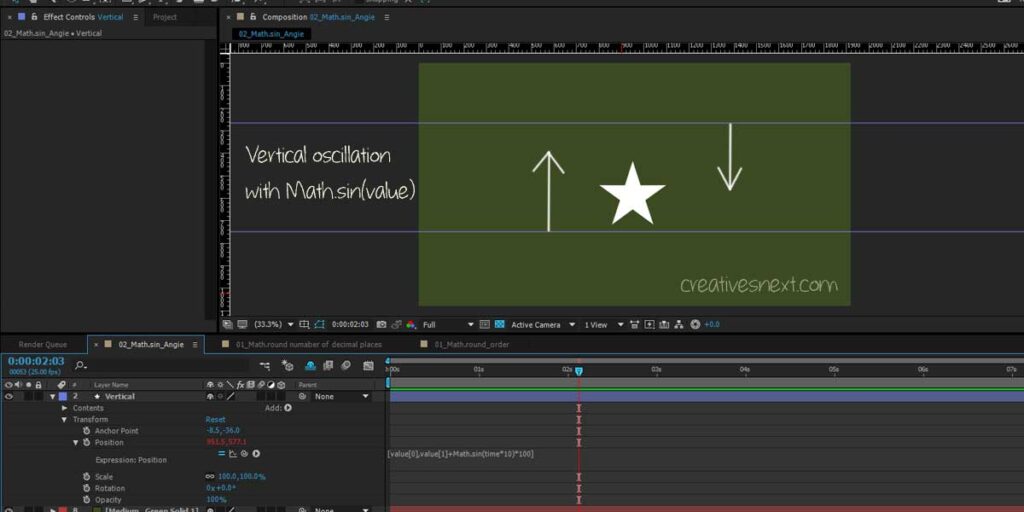
Task: Click Fast Previews icon
Action: point(649,325)
